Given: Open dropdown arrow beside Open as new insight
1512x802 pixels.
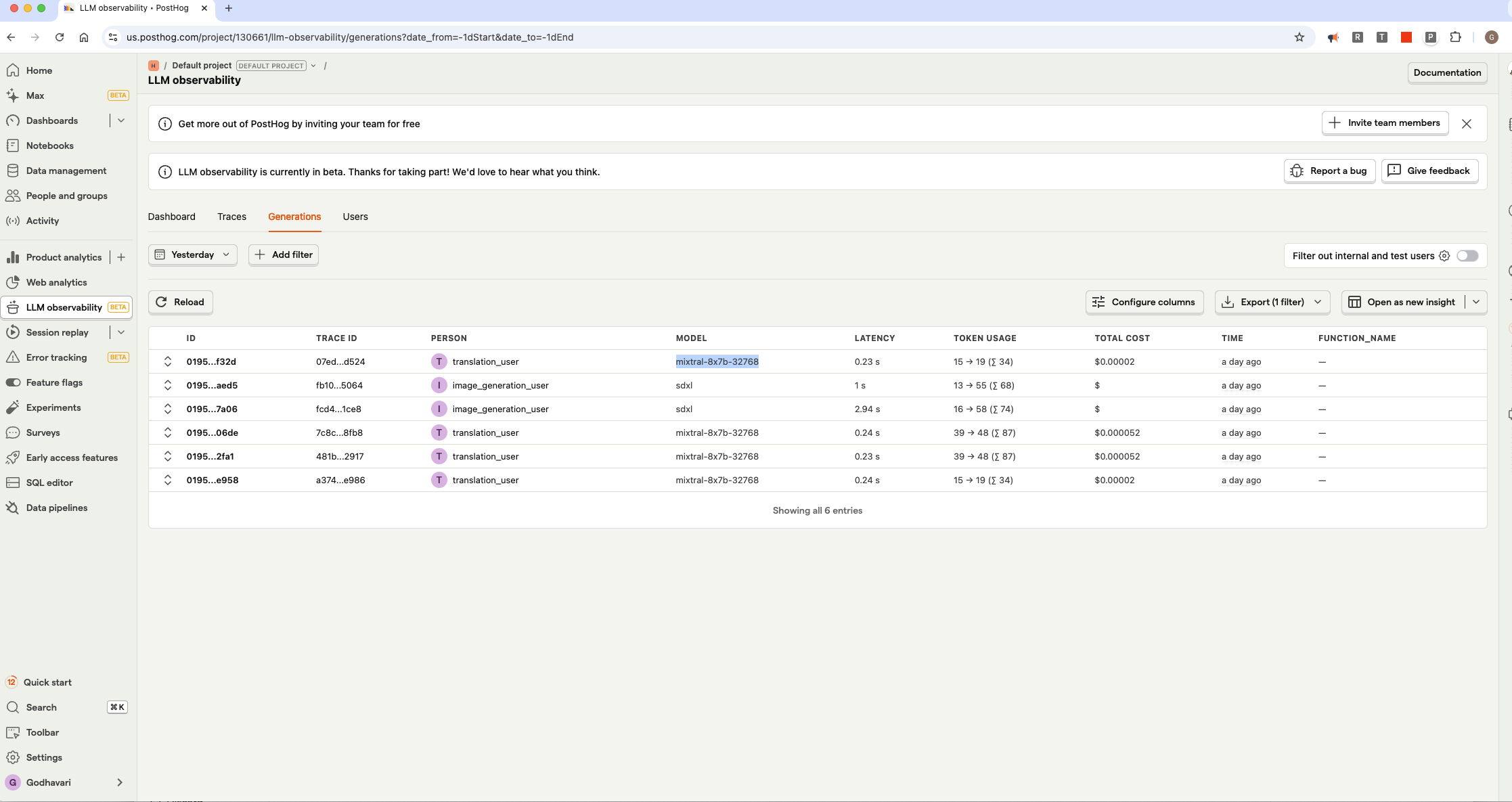Looking at the screenshot, I should pos(1476,302).
